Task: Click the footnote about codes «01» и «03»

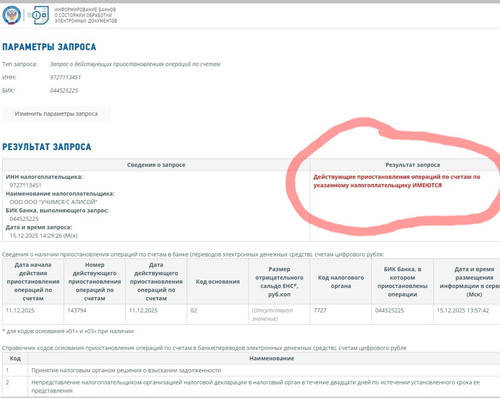Action: [x=68, y=331]
